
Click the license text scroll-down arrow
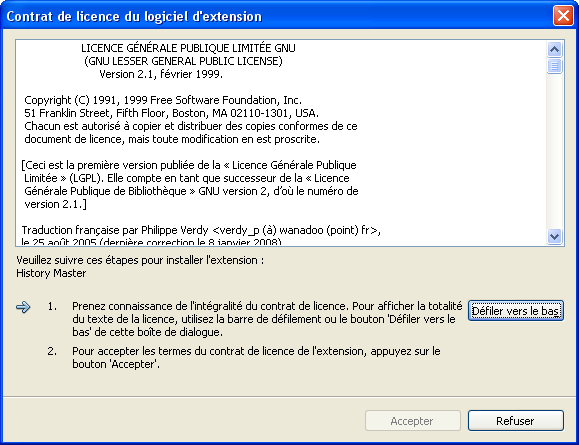(x=554, y=236)
